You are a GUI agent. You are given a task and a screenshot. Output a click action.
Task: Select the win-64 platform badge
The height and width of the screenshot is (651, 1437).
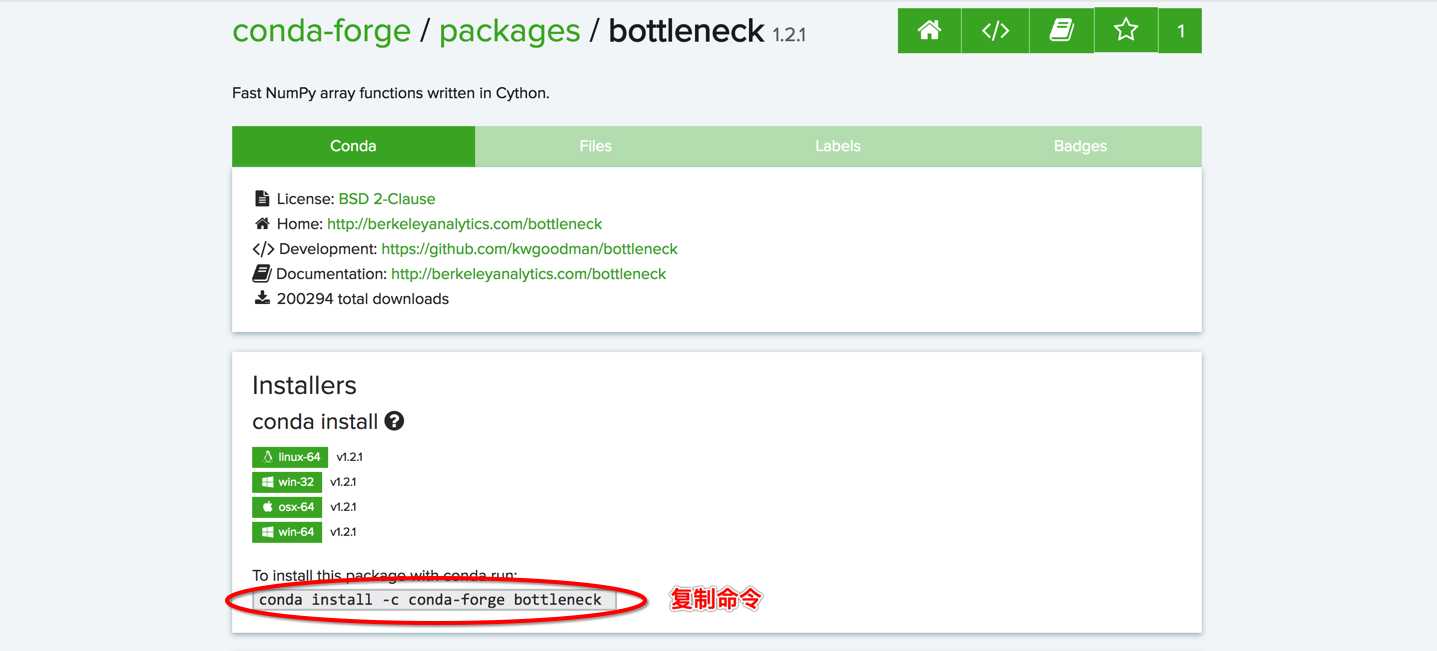[x=287, y=531]
